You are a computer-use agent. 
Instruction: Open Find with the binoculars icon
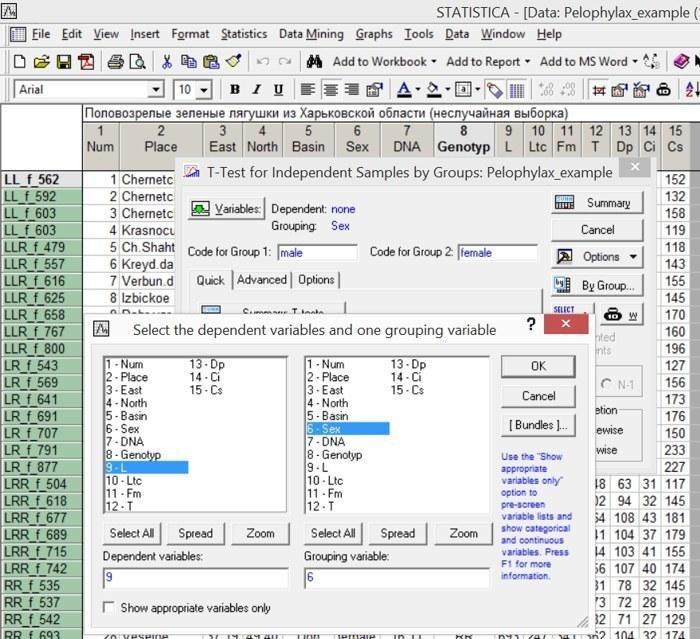pyautogui.click(x=314, y=62)
